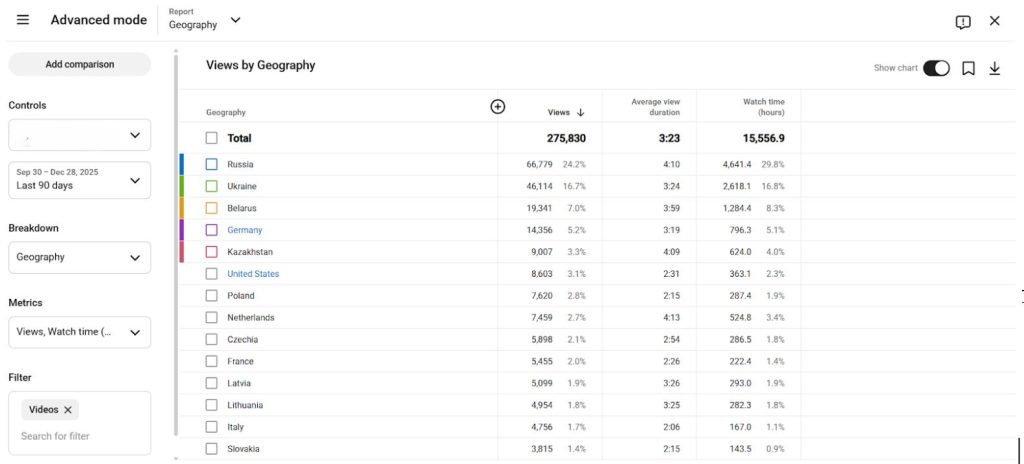Click the send feedback icon
The width and height of the screenshot is (1024, 464).
pos(963,22)
